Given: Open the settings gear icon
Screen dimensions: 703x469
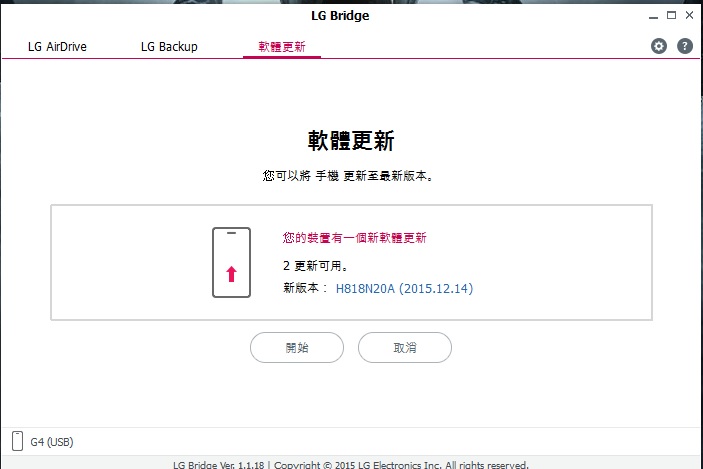Looking at the screenshot, I should pyautogui.click(x=659, y=46).
